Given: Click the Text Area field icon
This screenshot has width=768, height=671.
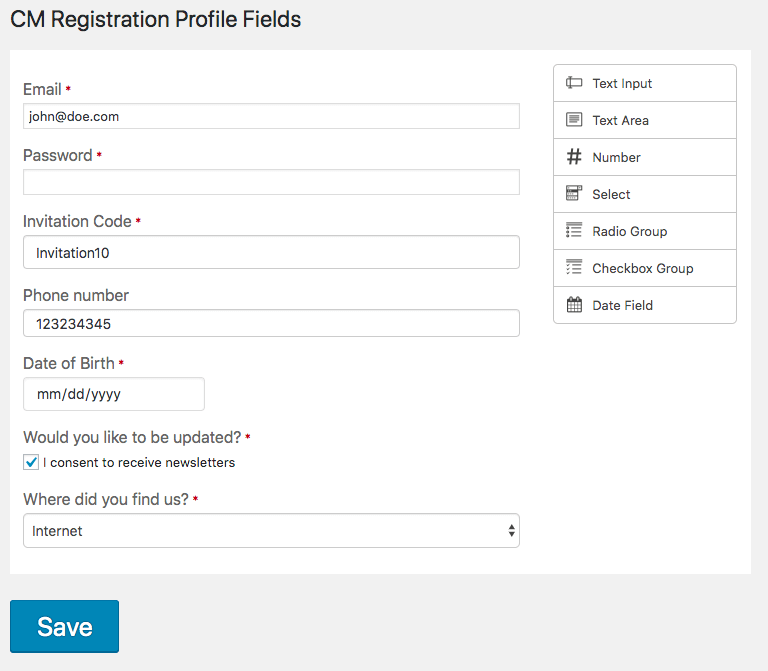Looking at the screenshot, I should (x=574, y=120).
